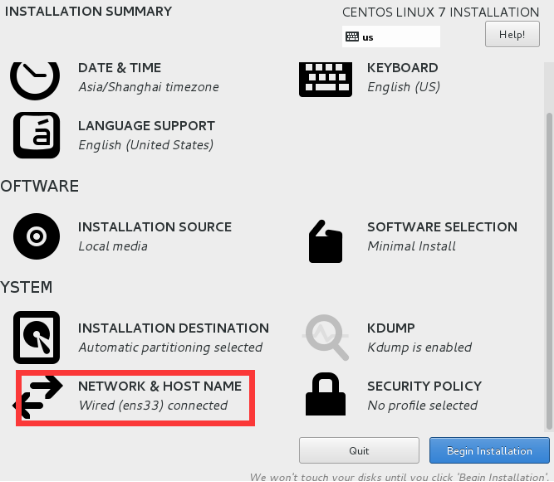Click the vertical scrollbar on the summary
The width and height of the screenshot is (554, 482).
(x=549, y=270)
